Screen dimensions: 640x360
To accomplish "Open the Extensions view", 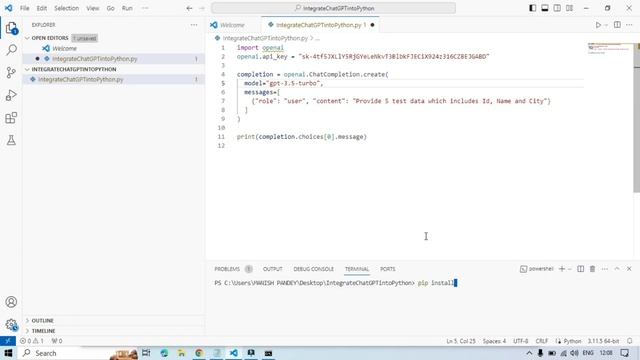I will point(11,118).
